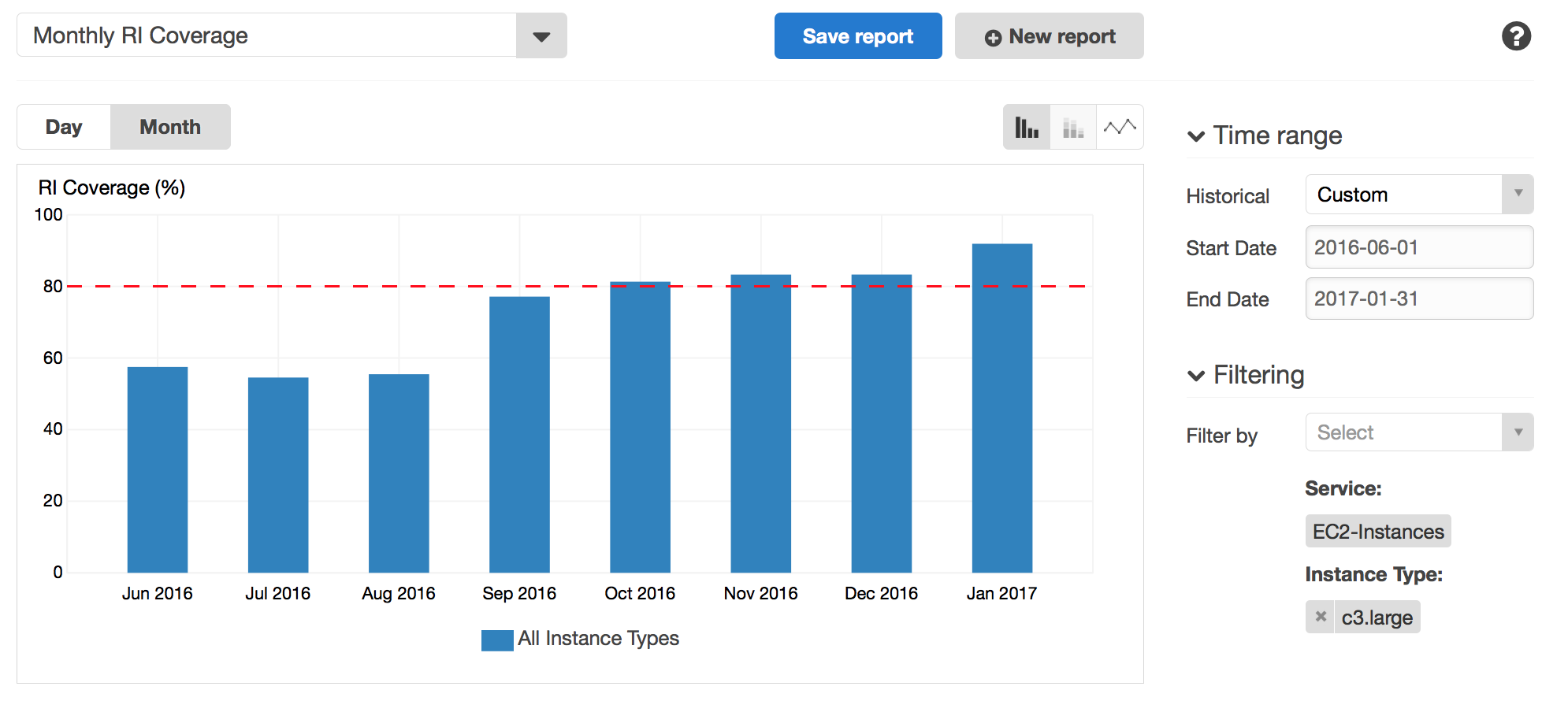
Task: Open the help question mark icon
Action: pos(1516,36)
